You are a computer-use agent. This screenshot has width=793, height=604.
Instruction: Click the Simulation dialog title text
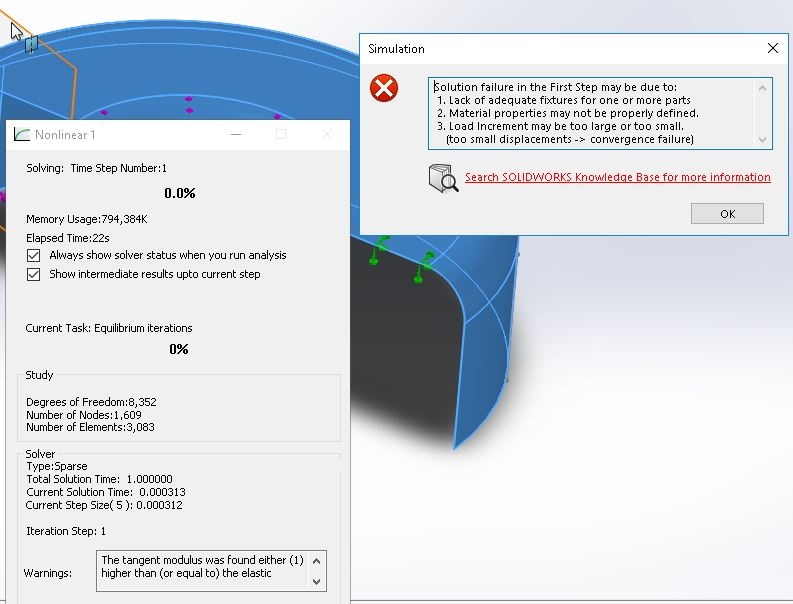pyautogui.click(x=396, y=49)
